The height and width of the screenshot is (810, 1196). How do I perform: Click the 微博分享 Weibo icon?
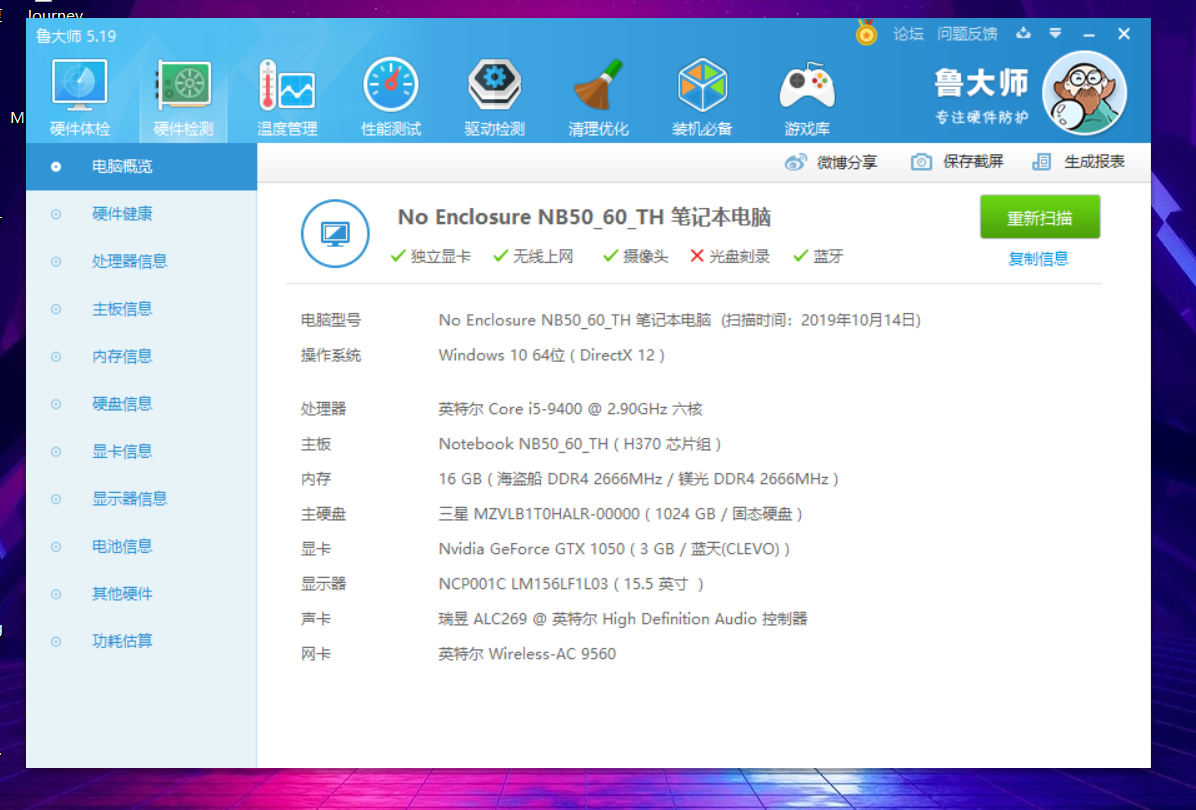click(796, 162)
